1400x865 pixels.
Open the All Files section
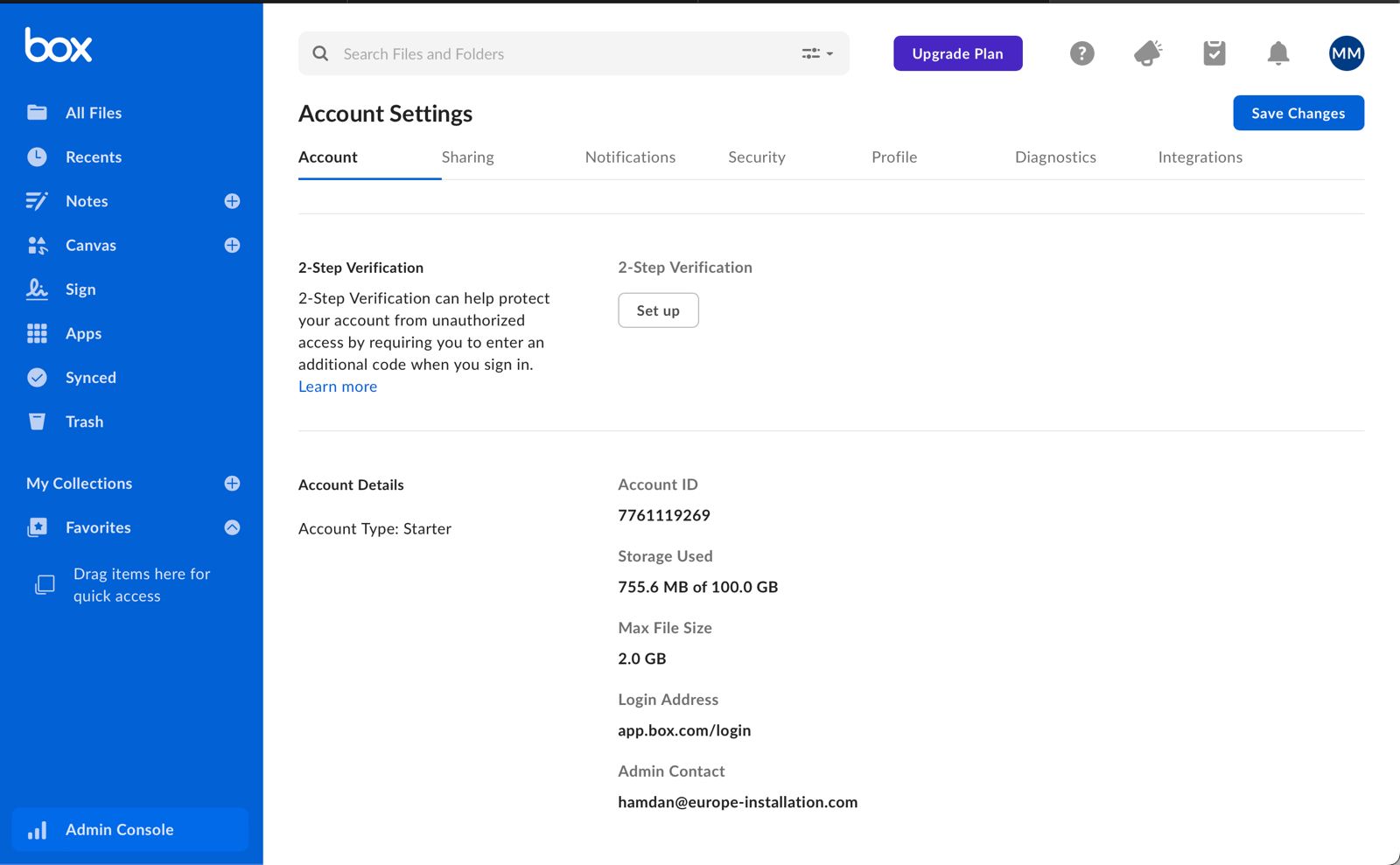tap(93, 112)
